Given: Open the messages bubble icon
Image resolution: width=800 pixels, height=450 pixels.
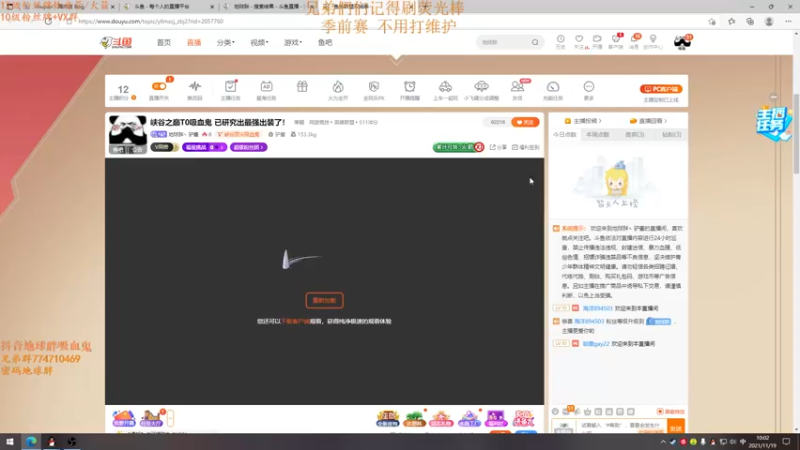Looking at the screenshot, I should coord(634,41).
